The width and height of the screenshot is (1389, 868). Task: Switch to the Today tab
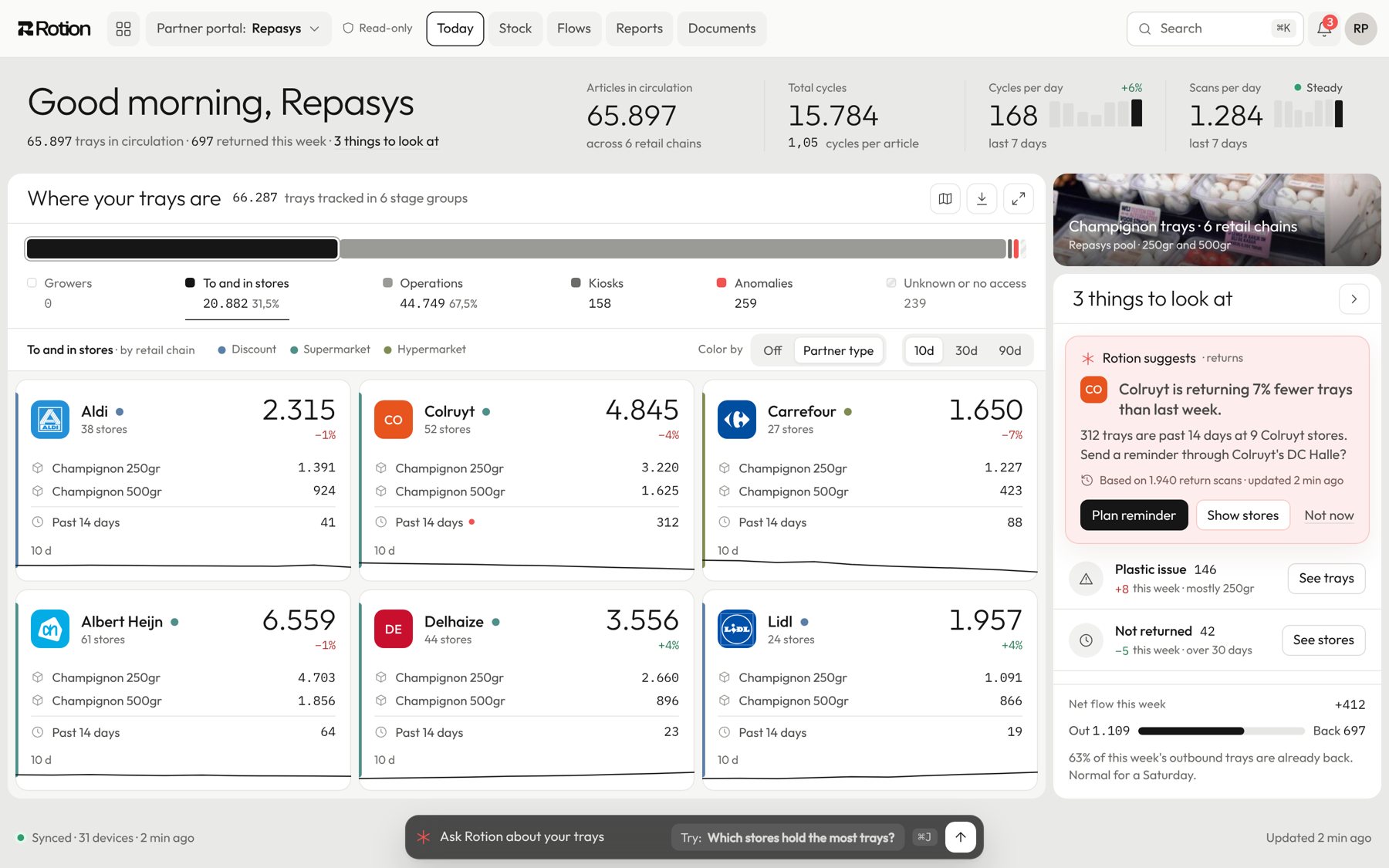click(455, 29)
